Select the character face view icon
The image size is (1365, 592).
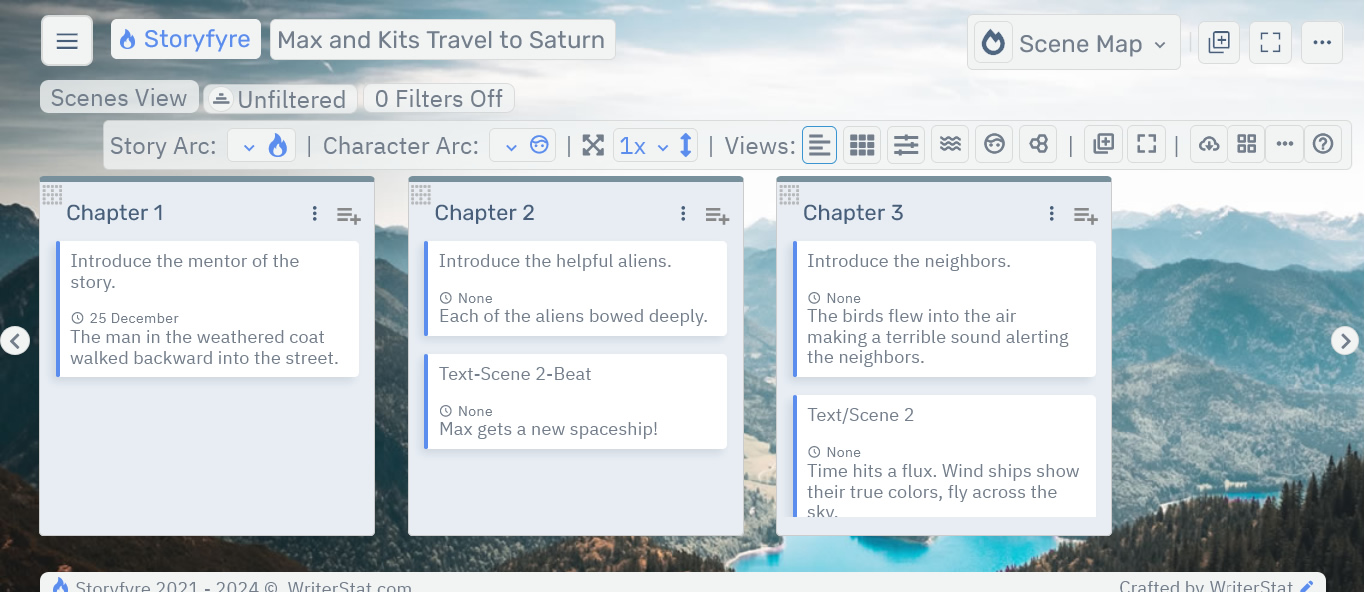point(994,144)
